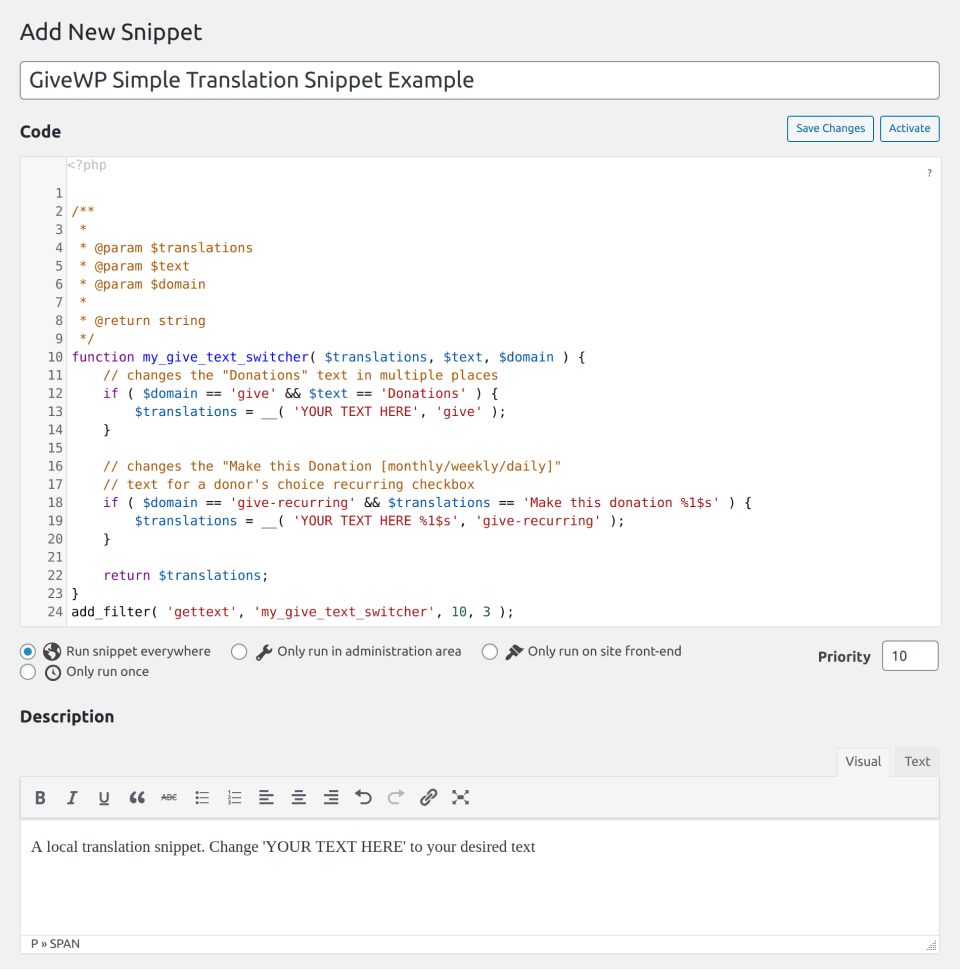Image resolution: width=960 pixels, height=970 pixels.
Task: Save Changes to the snippet
Action: click(830, 129)
